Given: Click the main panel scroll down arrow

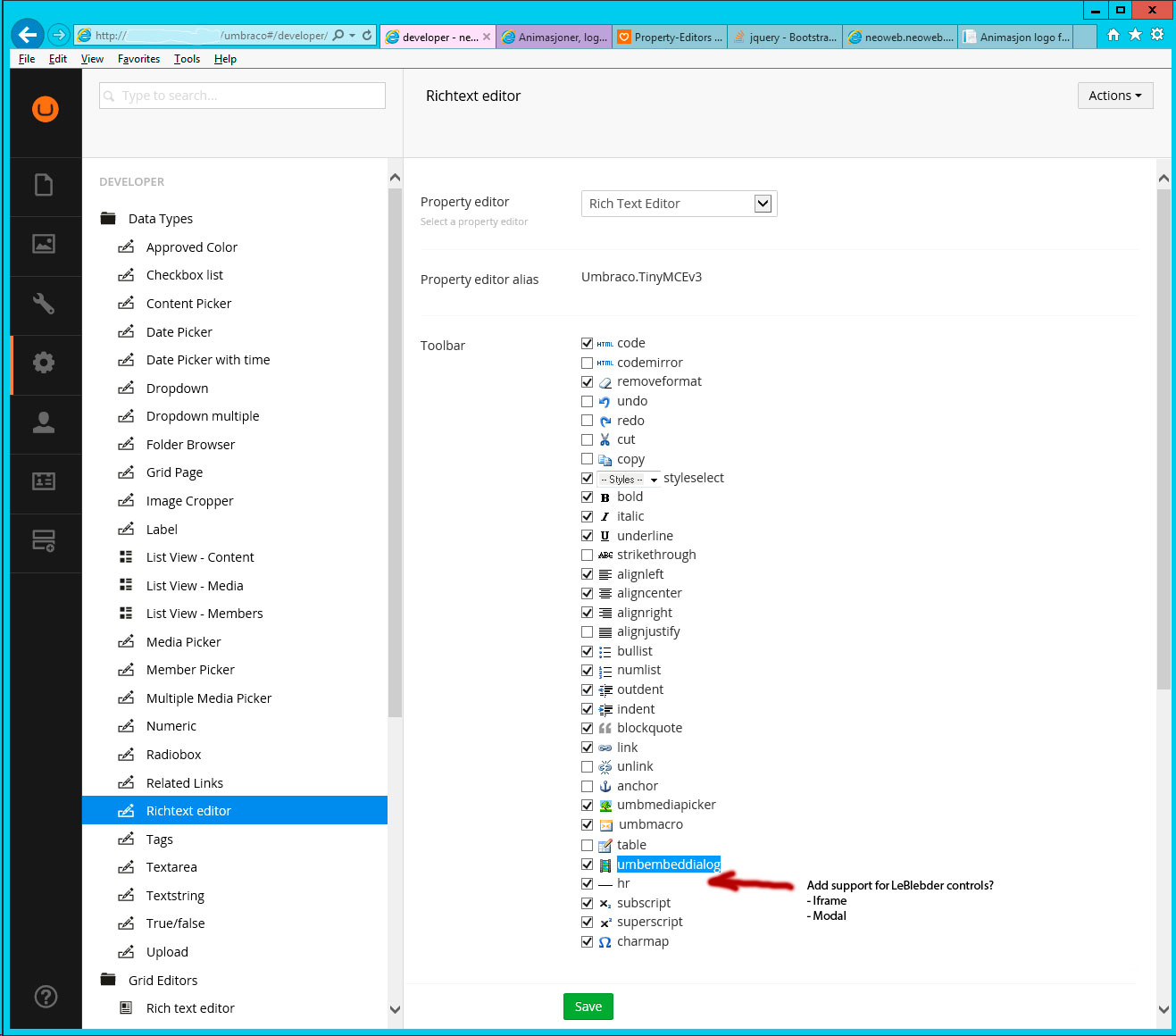Looking at the screenshot, I should 1163,1009.
